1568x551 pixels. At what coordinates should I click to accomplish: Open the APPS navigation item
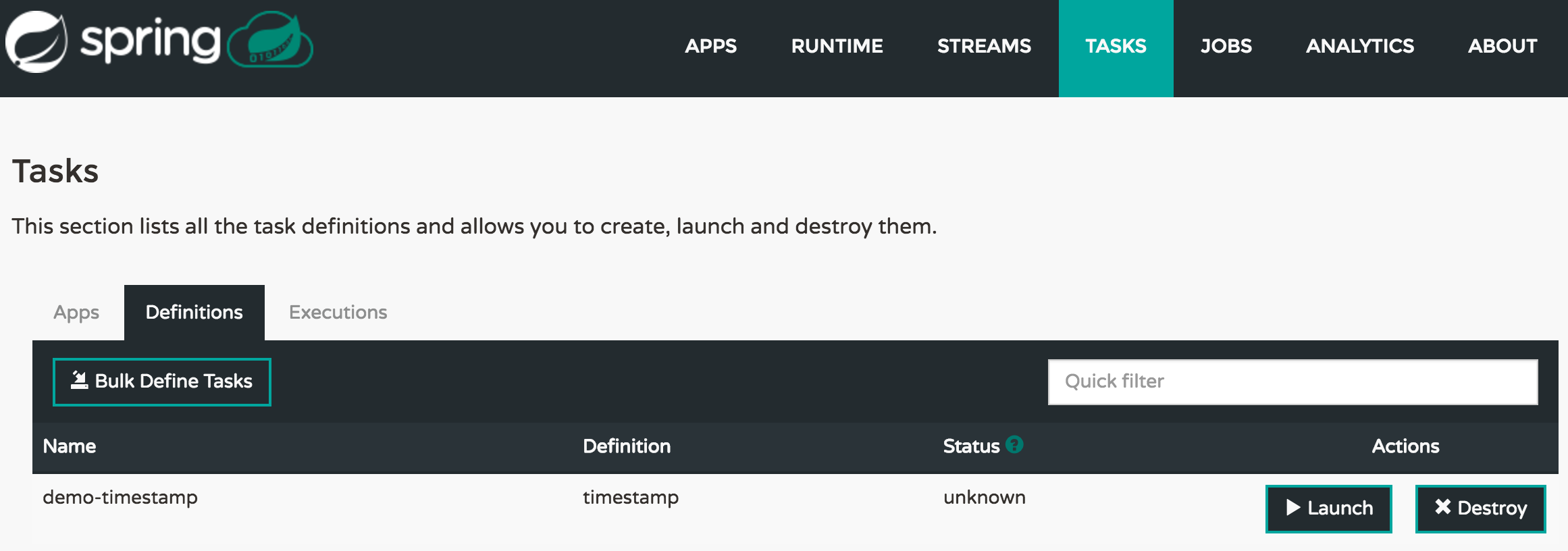(x=710, y=46)
